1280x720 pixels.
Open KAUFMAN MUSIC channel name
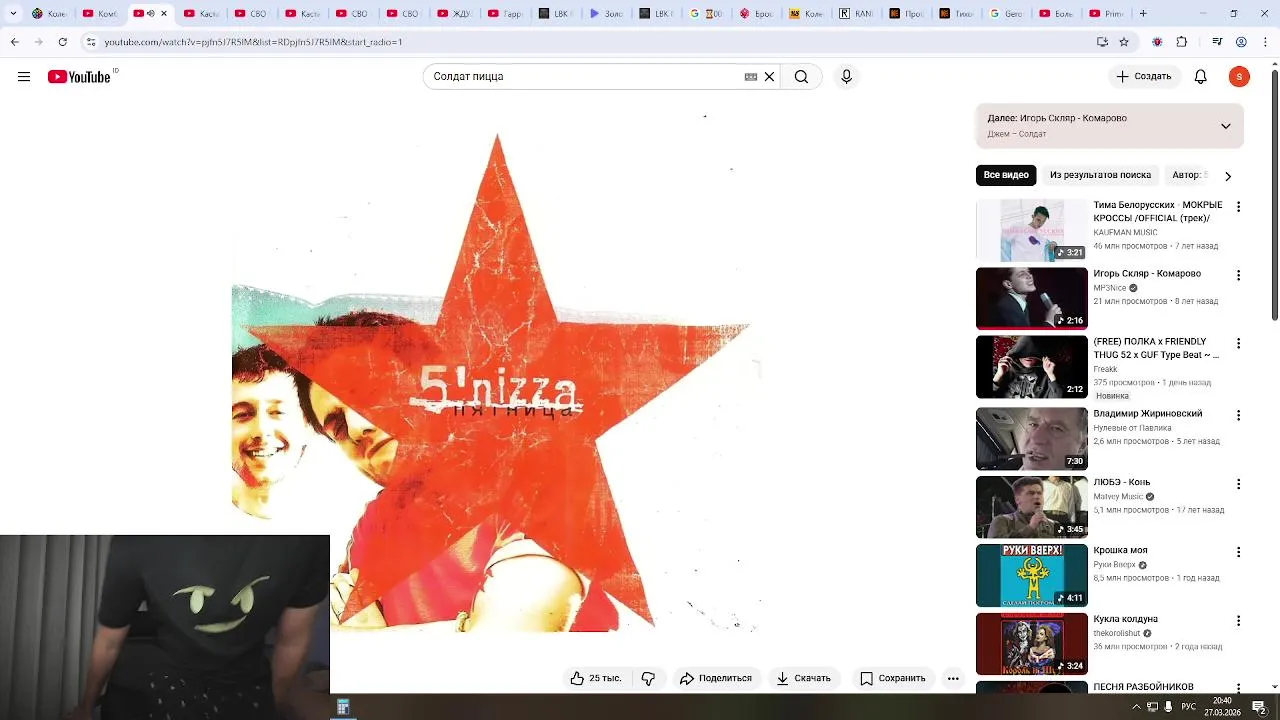coord(1125,232)
